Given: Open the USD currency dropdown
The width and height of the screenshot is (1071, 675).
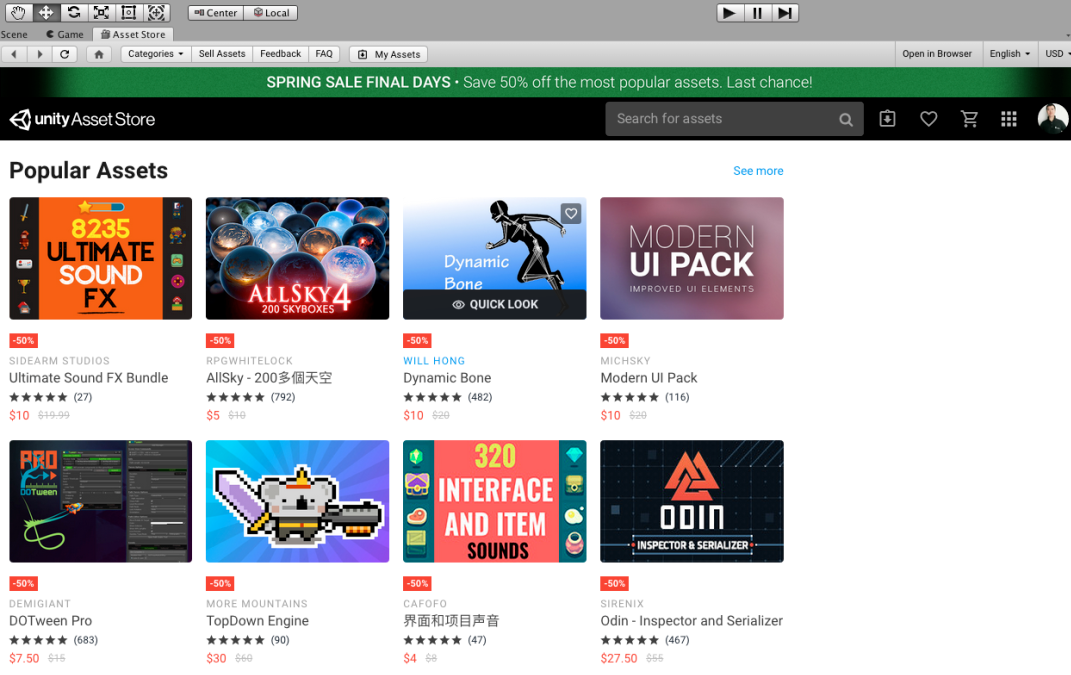Looking at the screenshot, I should point(1057,54).
